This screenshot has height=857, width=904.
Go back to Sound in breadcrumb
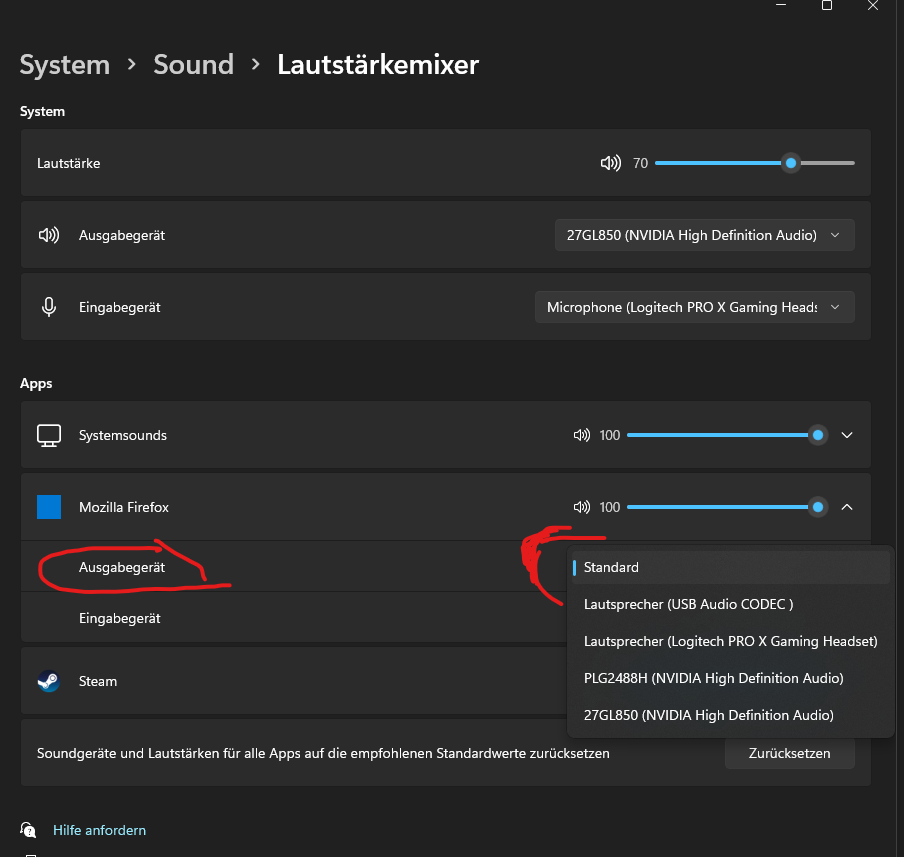(193, 65)
